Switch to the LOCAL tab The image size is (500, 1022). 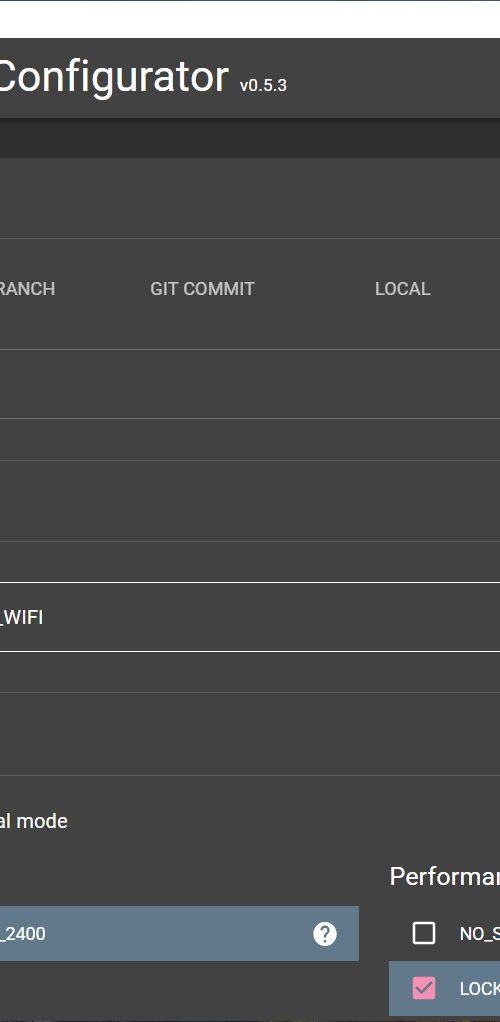[402, 289]
